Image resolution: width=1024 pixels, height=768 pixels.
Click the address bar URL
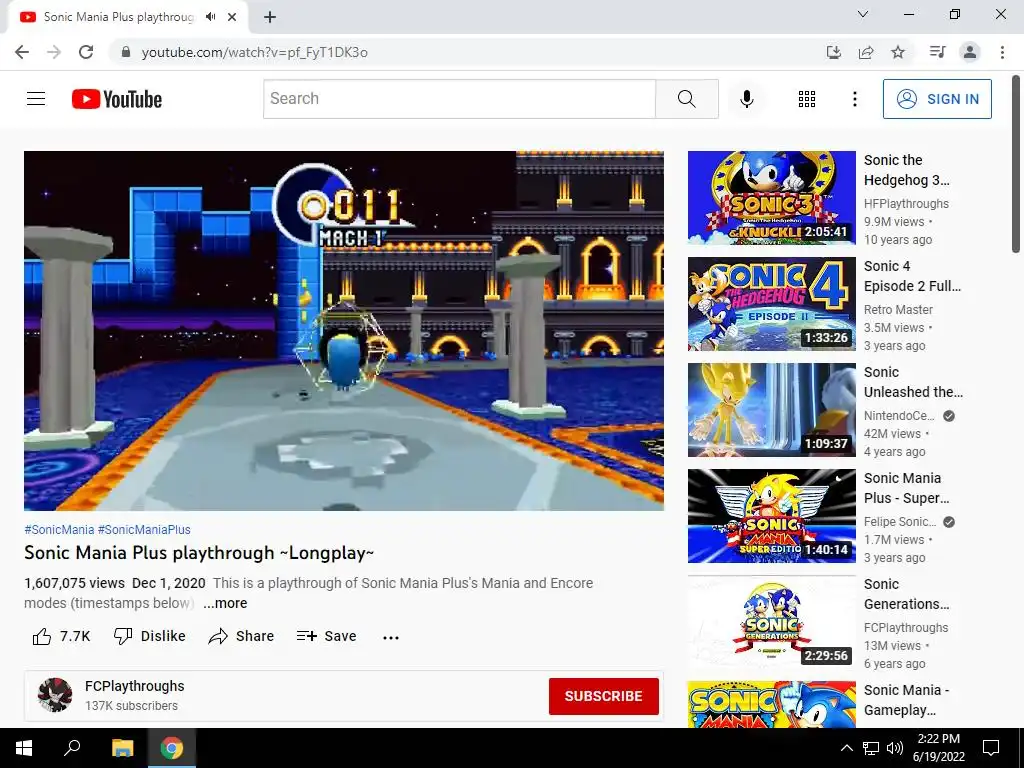pos(255,52)
